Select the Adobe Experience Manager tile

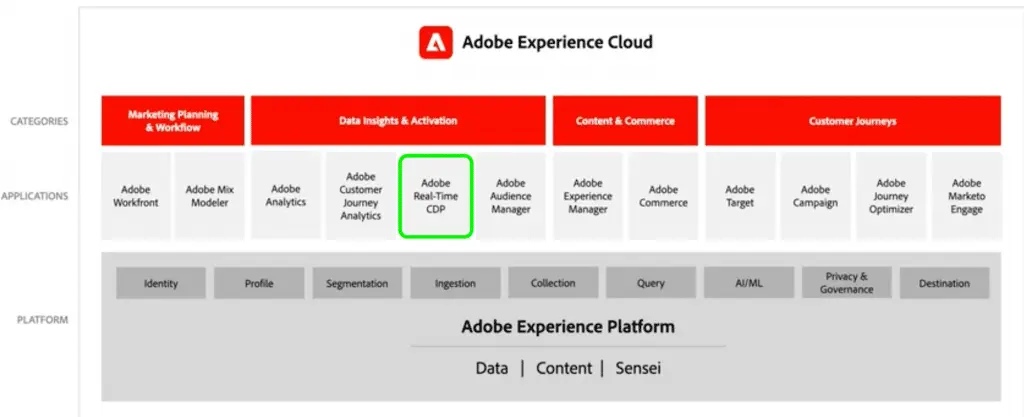click(588, 196)
